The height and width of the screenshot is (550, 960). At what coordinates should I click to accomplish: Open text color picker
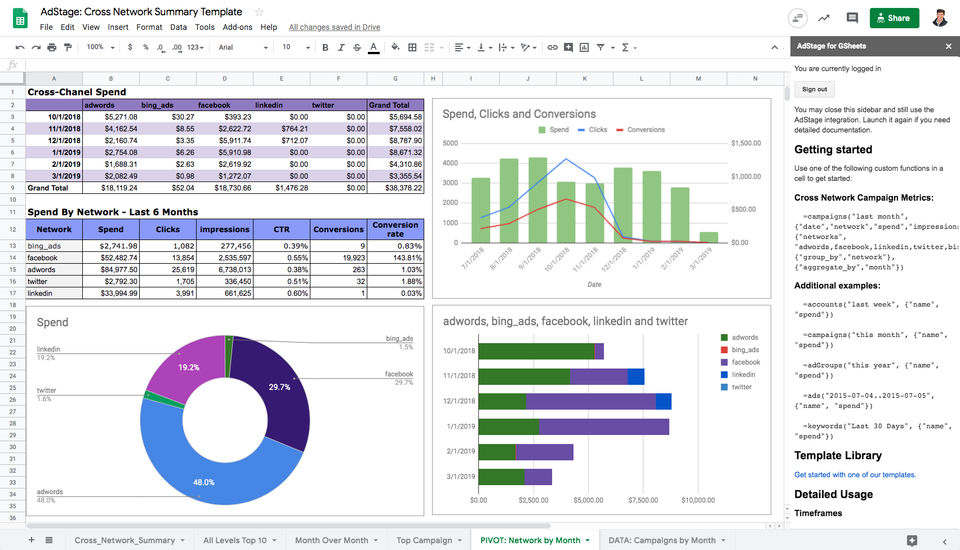click(374, 47)
